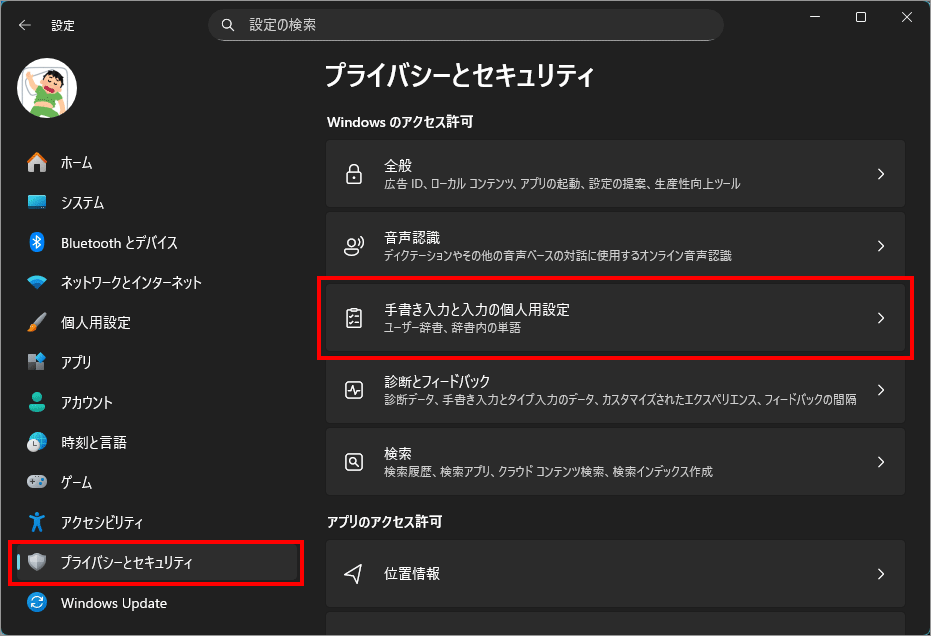931x636 pixels.
Task: Click the Network Wi-Fi icon in sidebar
Action: (x=37, y=282)
